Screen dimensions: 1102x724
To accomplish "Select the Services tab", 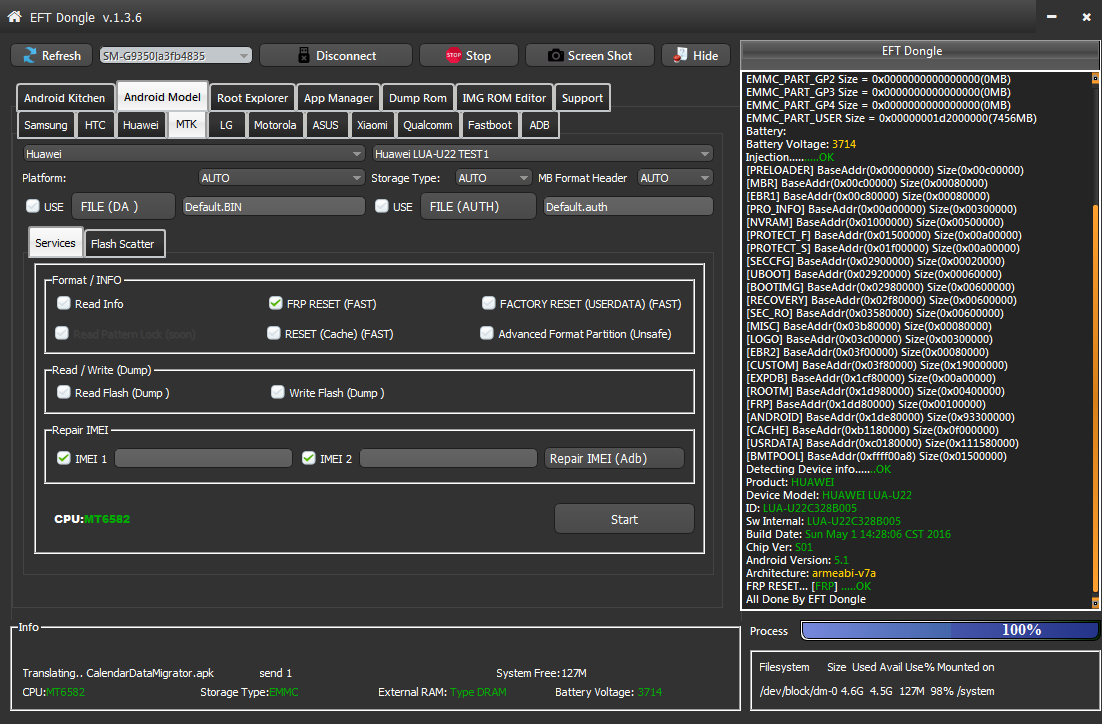I will pyautogui.click(x=55, y=243).
